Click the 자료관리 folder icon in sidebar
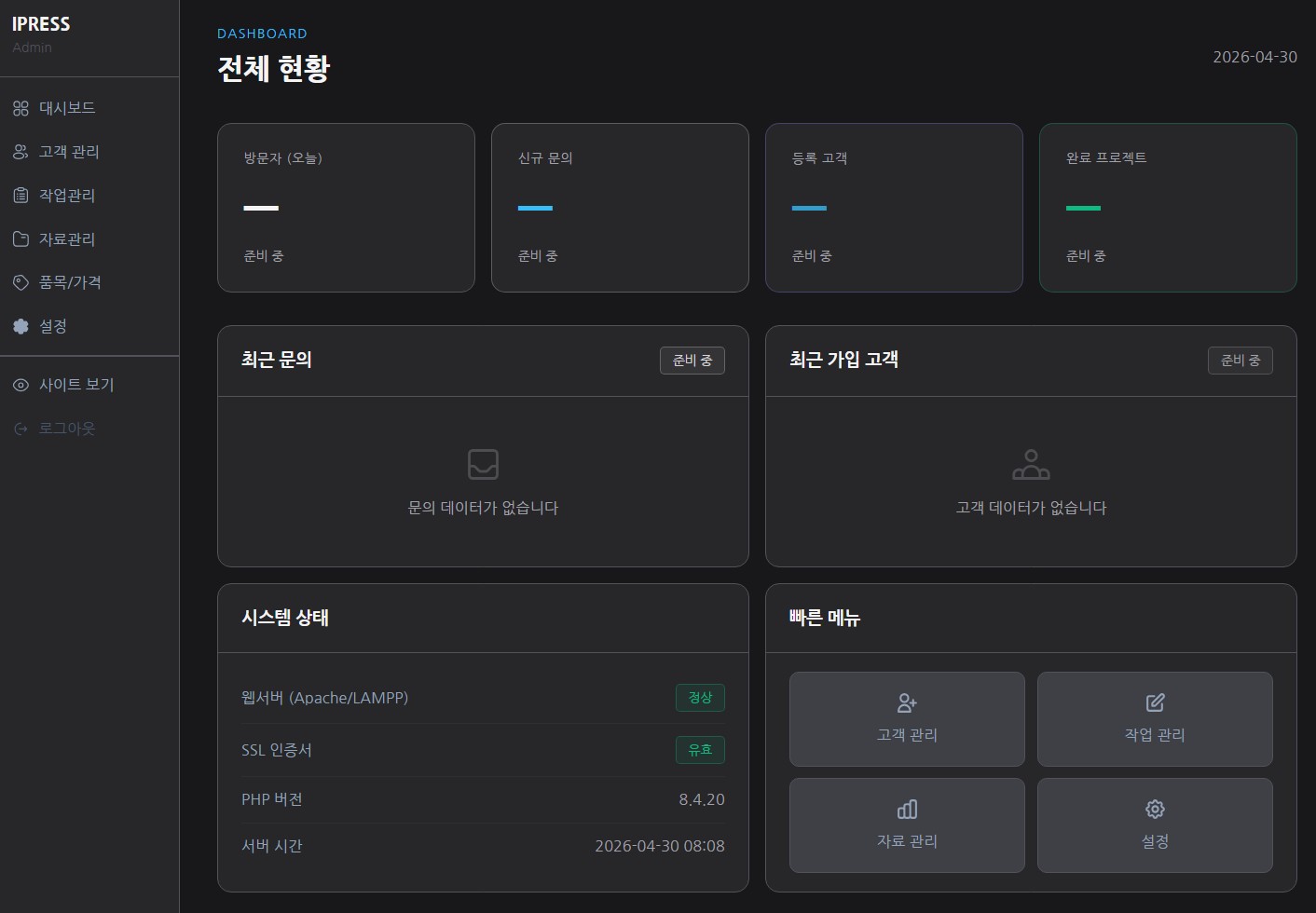The width and height of the screenshot is (1316, 913). point(21,239)
